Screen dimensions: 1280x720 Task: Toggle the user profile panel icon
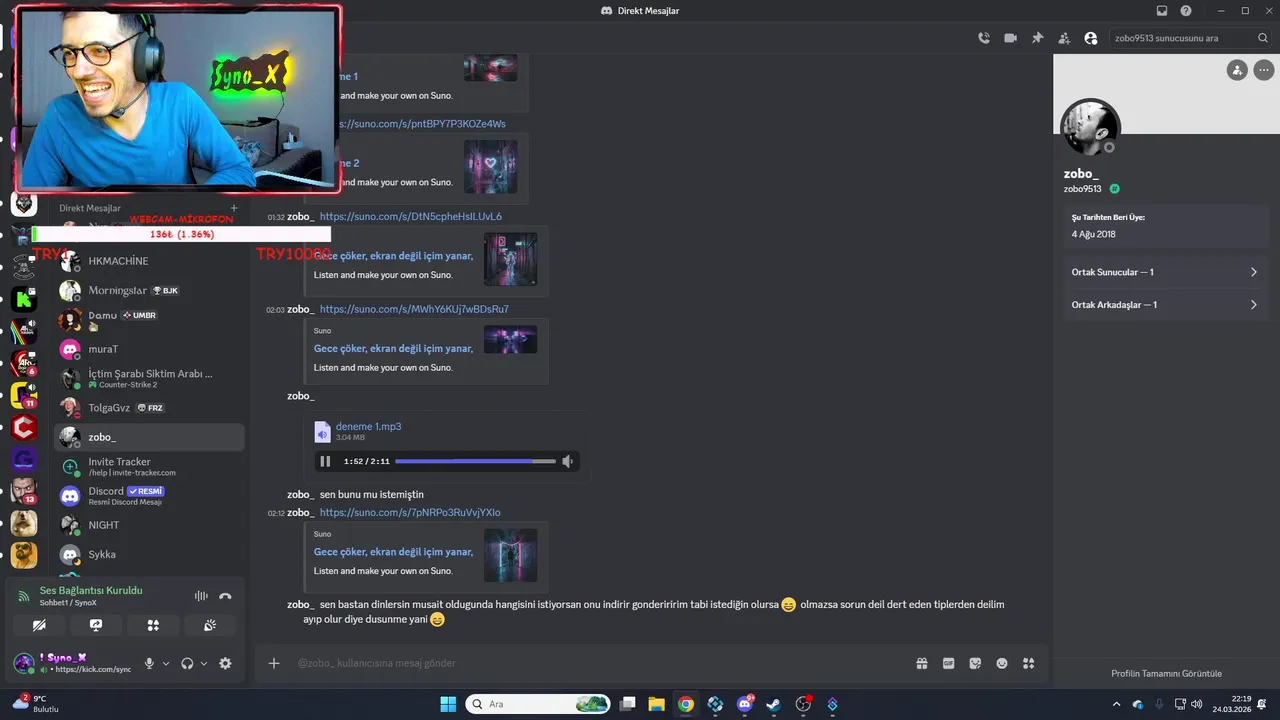(1090, 38)
